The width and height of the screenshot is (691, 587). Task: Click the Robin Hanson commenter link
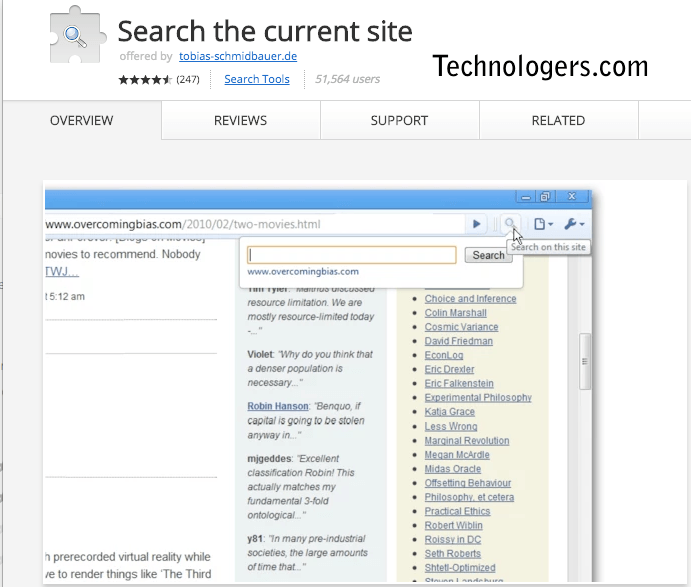pyautogui.click(x=278, y=406)
